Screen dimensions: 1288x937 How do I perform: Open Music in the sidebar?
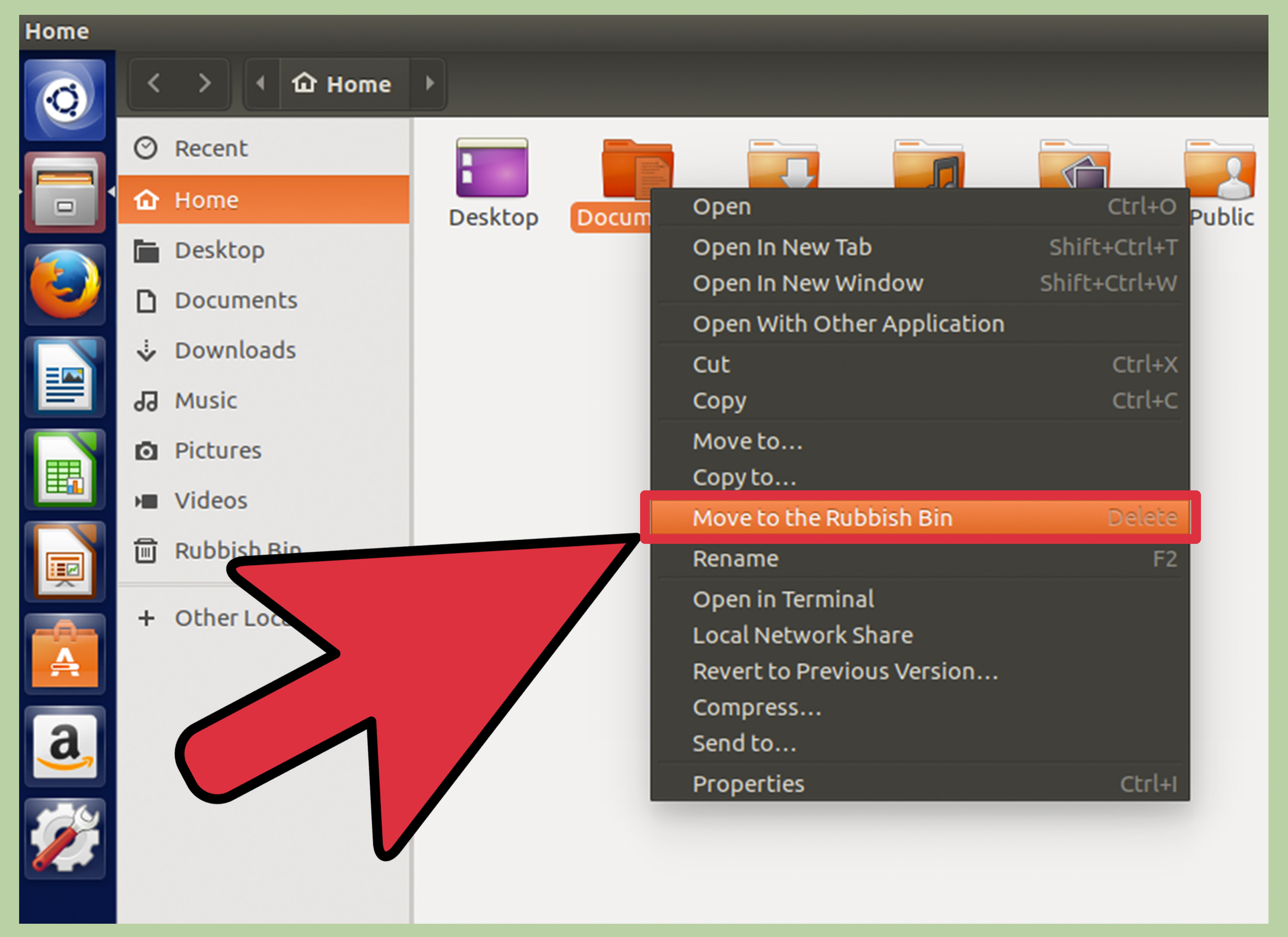tap(263, 400)
